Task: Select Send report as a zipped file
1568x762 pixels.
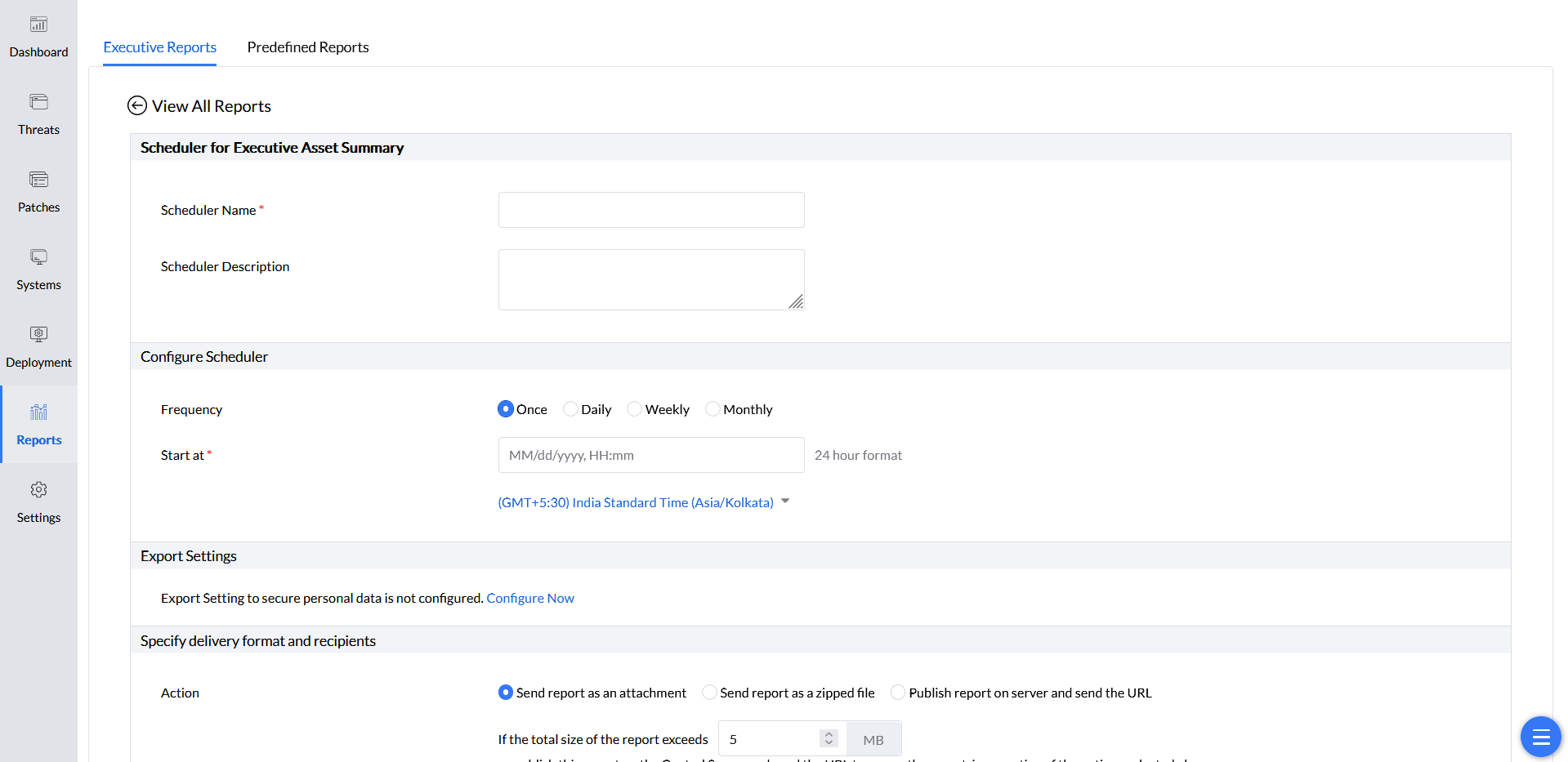Action: click(x=710, y=693)
